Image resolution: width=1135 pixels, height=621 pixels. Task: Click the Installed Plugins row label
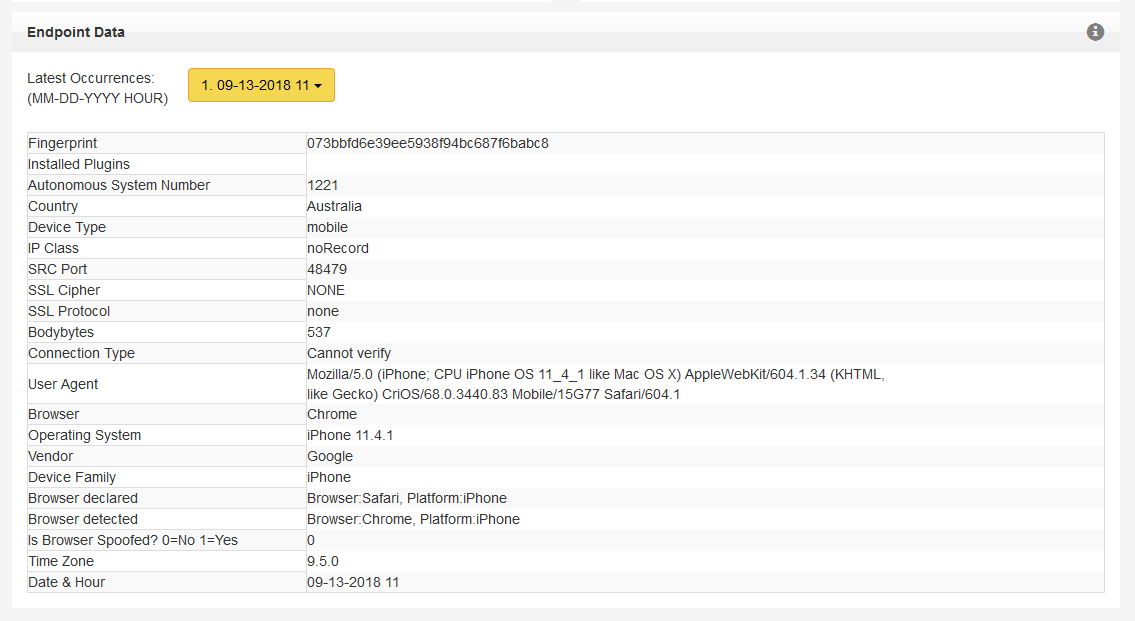tap(79, 164)
